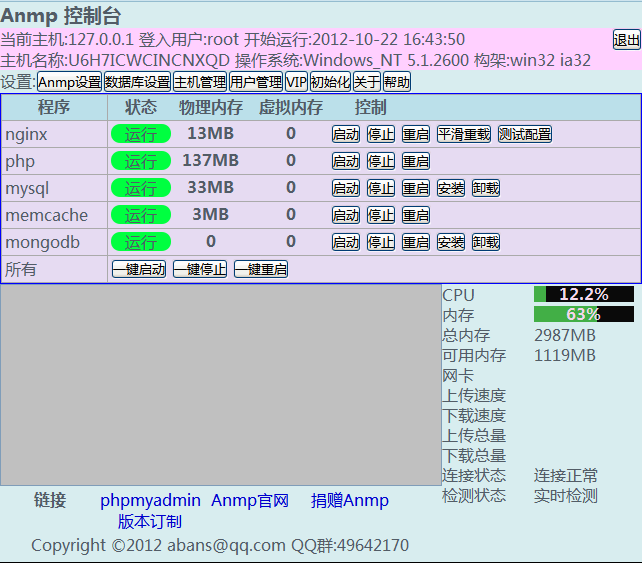Restart nginx with 重启 button

416,134
